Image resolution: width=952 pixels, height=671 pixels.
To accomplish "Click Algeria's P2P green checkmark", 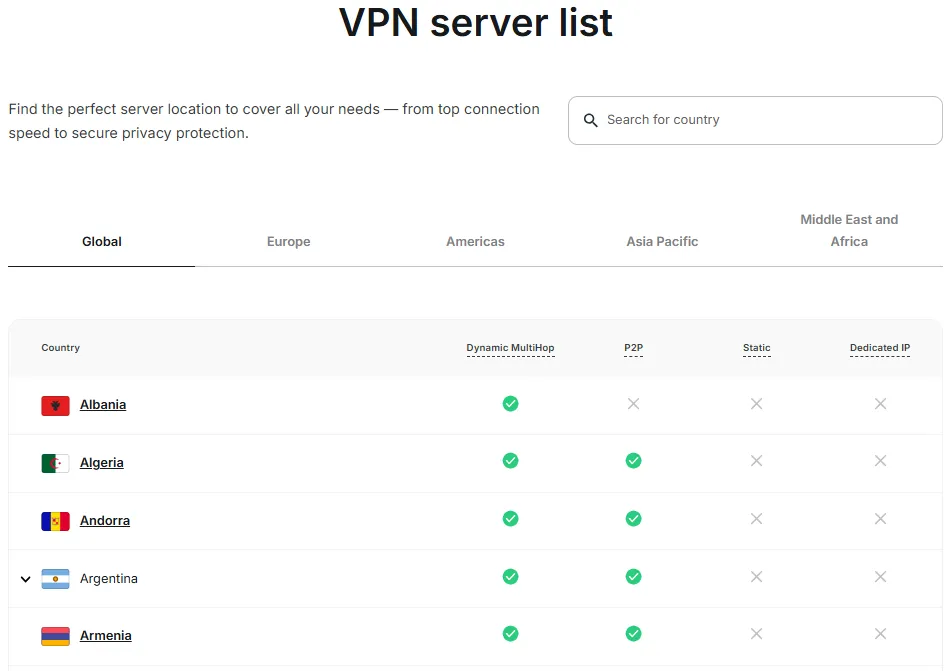I will [633, 461].
